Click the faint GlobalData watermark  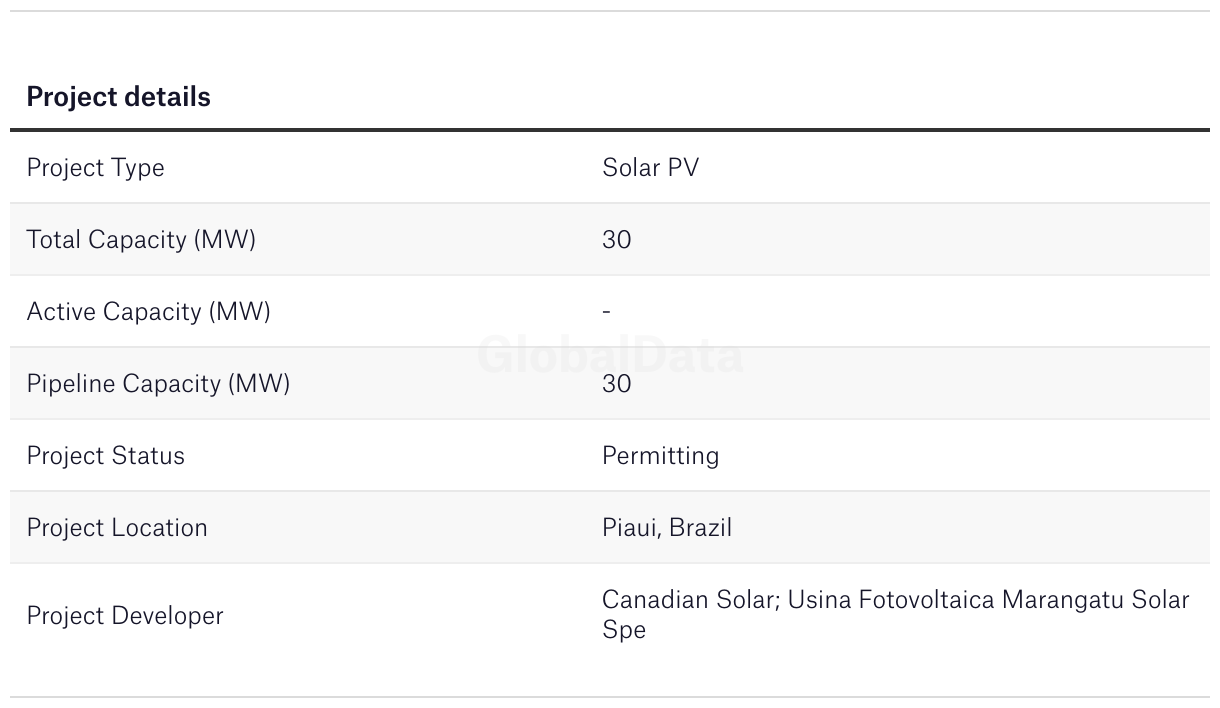(610, 356)
